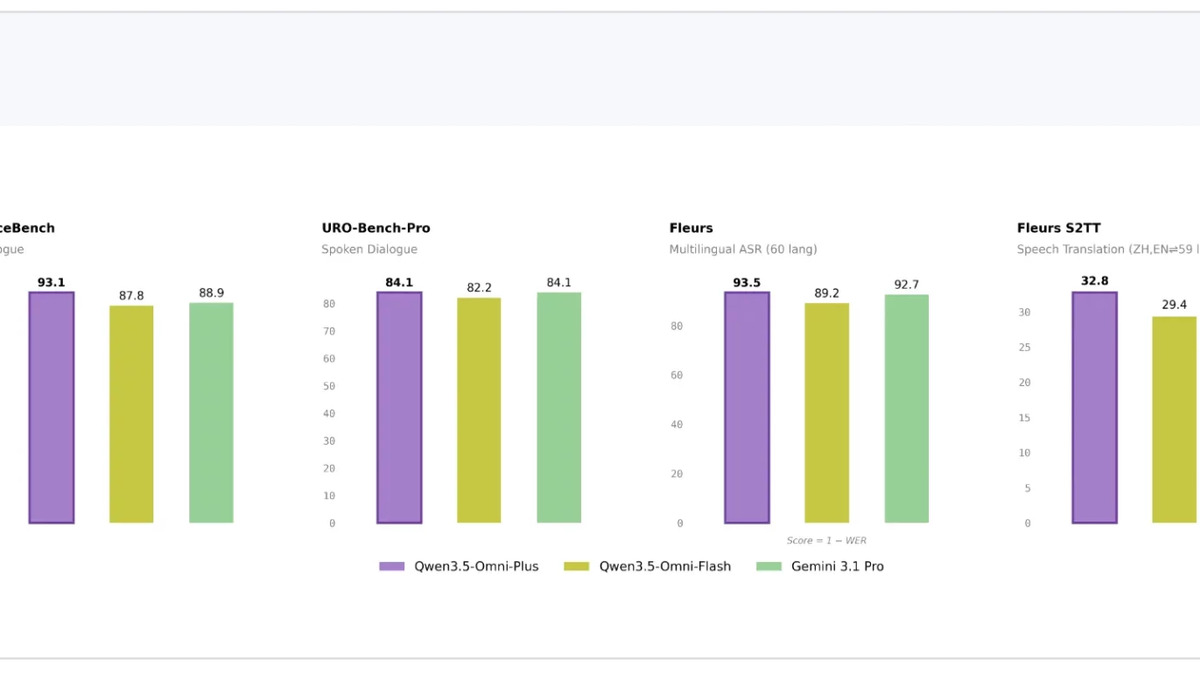Viewport: 1200px width, 675px height.
Task: Click the 32.8 value label in Fleurs S2TT
Action: (x=1094, y=280)
